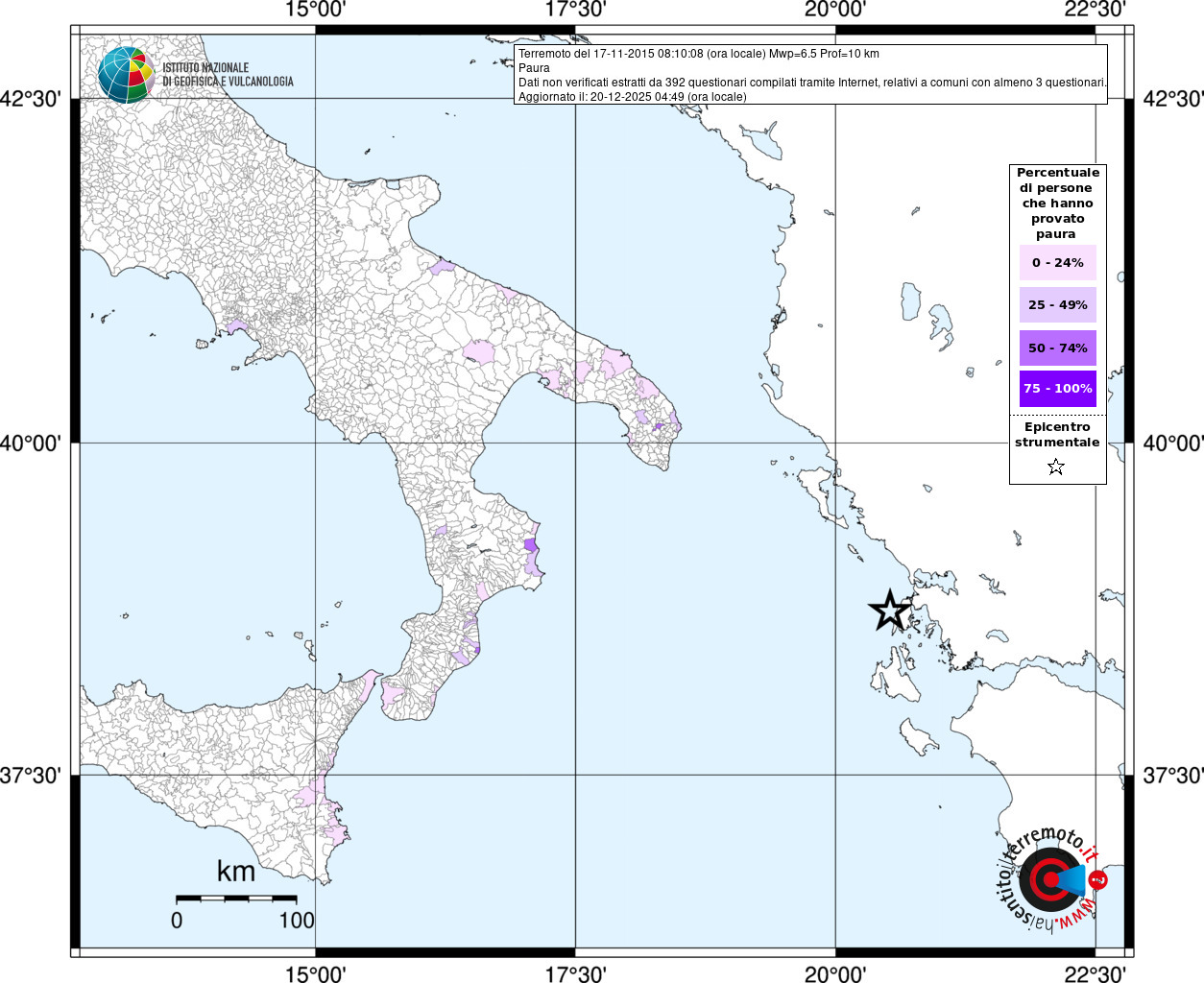The width and height of the screenshot is (1204, 983).
Task: Click the 'Percentuale di persone' legend title
Action: pos(1057,204)
